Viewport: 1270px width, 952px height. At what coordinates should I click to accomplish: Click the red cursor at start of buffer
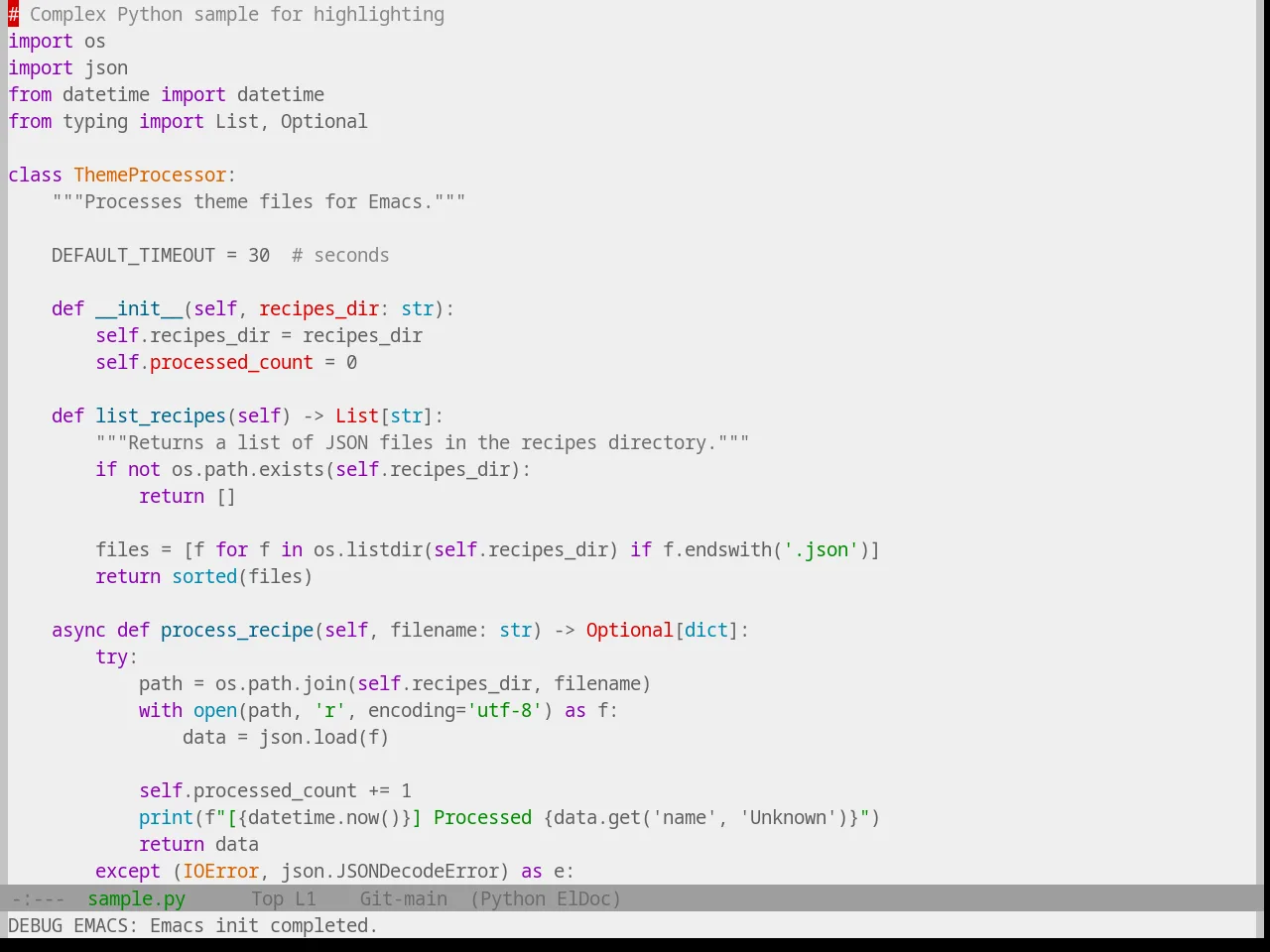click(x=13, y=14)
